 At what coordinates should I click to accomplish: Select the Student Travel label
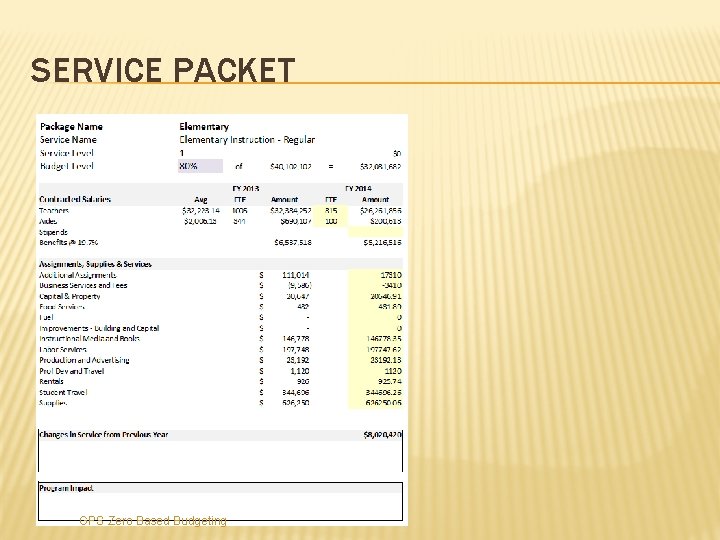(x=63, y=392)
